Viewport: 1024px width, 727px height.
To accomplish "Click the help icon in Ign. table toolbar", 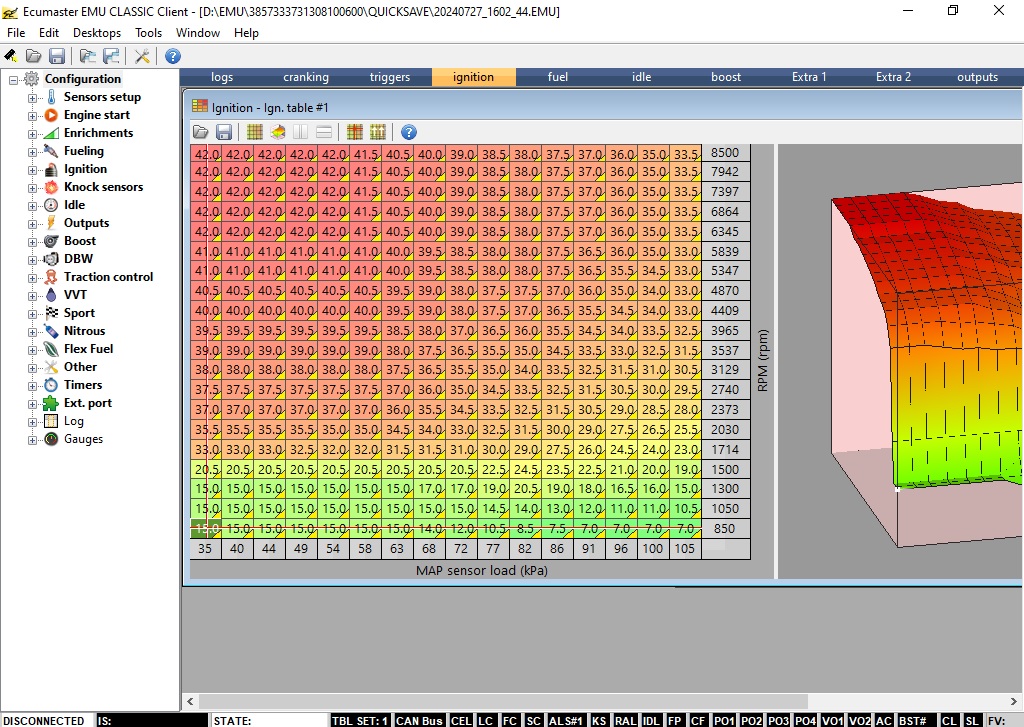I will [409, 133].
